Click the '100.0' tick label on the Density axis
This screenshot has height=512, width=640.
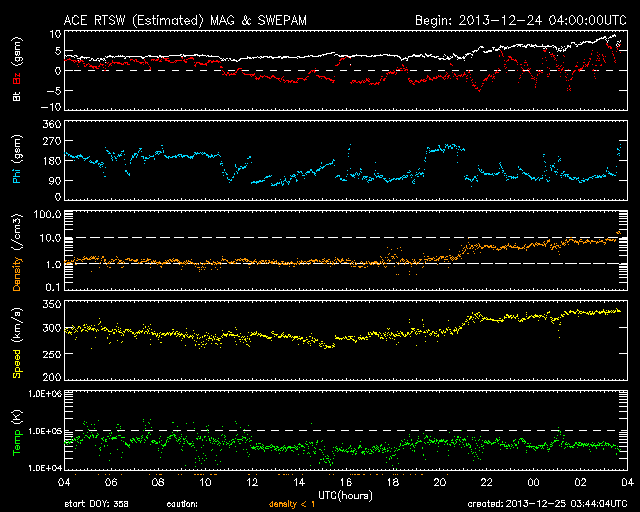click(47, 214)
